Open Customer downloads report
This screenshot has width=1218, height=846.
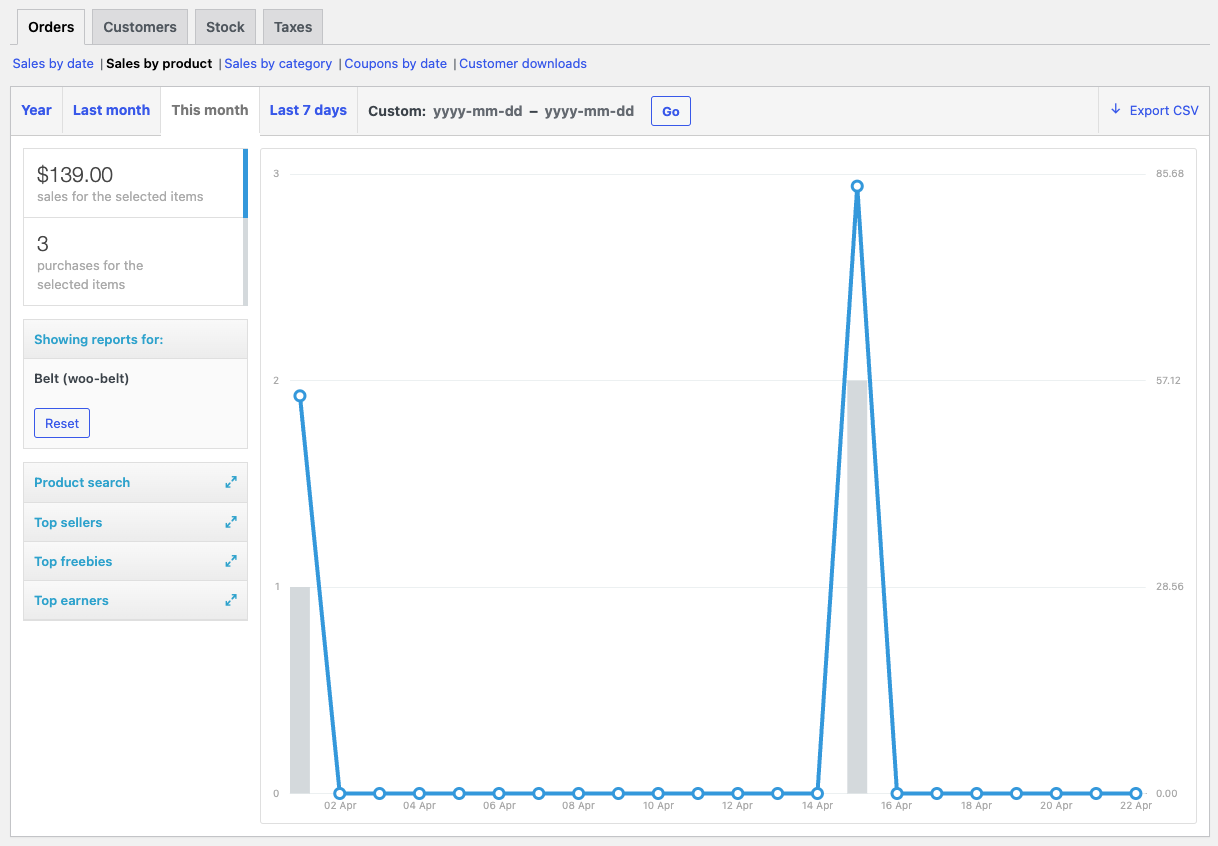click(523, 63)
